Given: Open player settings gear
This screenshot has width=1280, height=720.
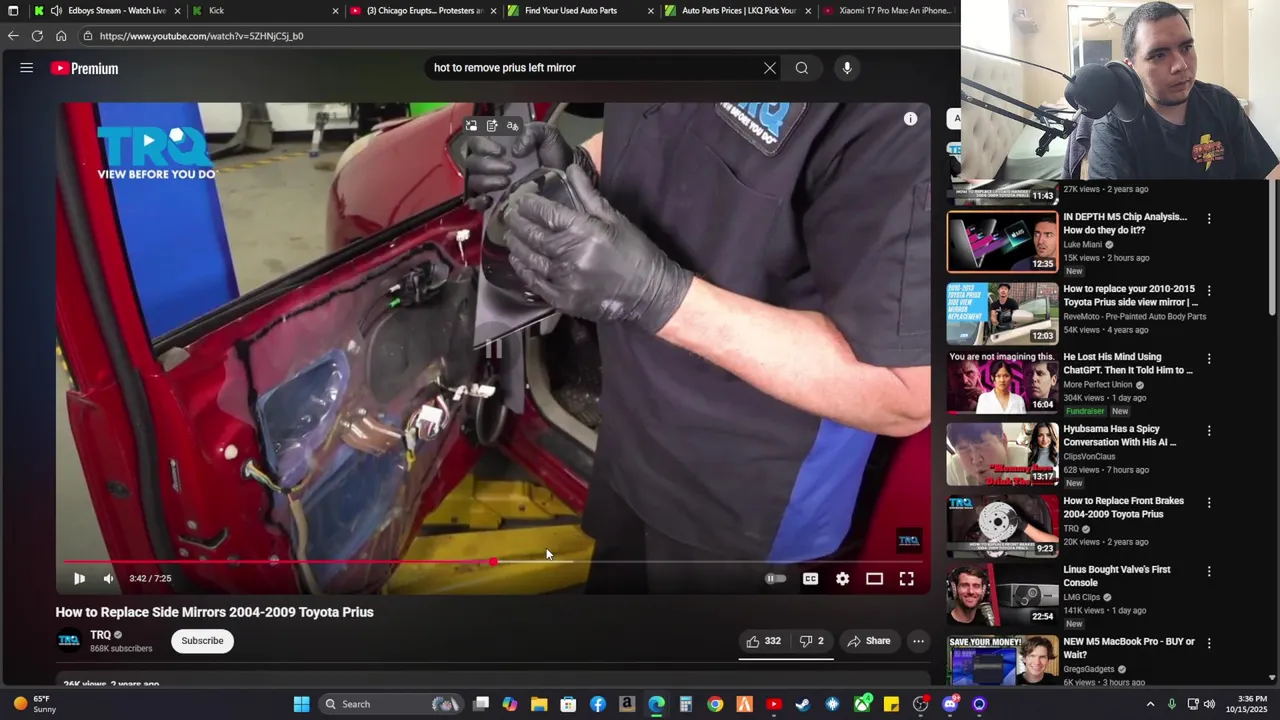Looking at the screenshot, I should pos(842,578).
